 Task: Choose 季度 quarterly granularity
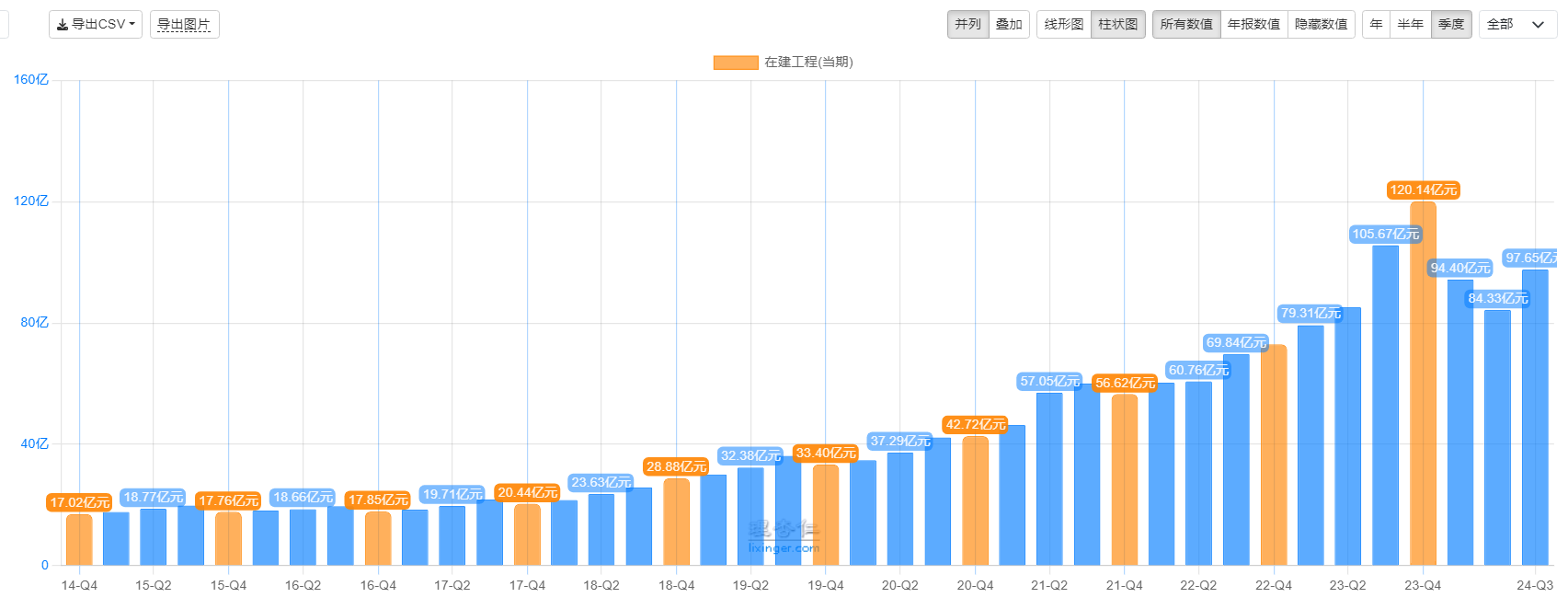(x=1451, y=24)
